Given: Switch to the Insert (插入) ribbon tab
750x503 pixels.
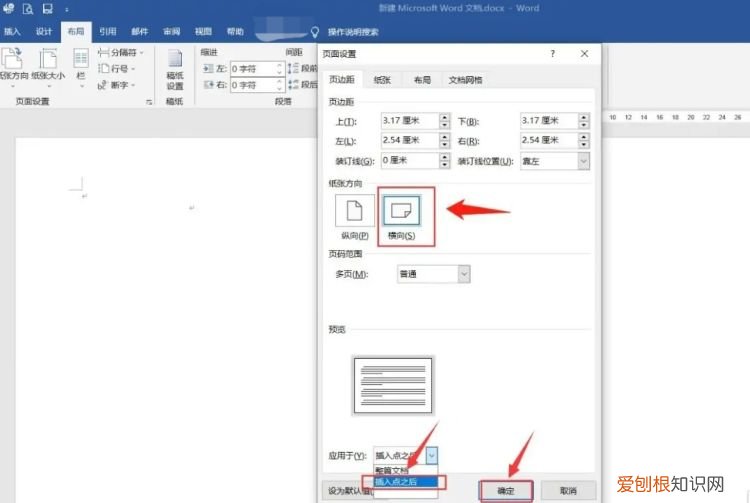Looking at the screenshot, I should coord(12,32).
